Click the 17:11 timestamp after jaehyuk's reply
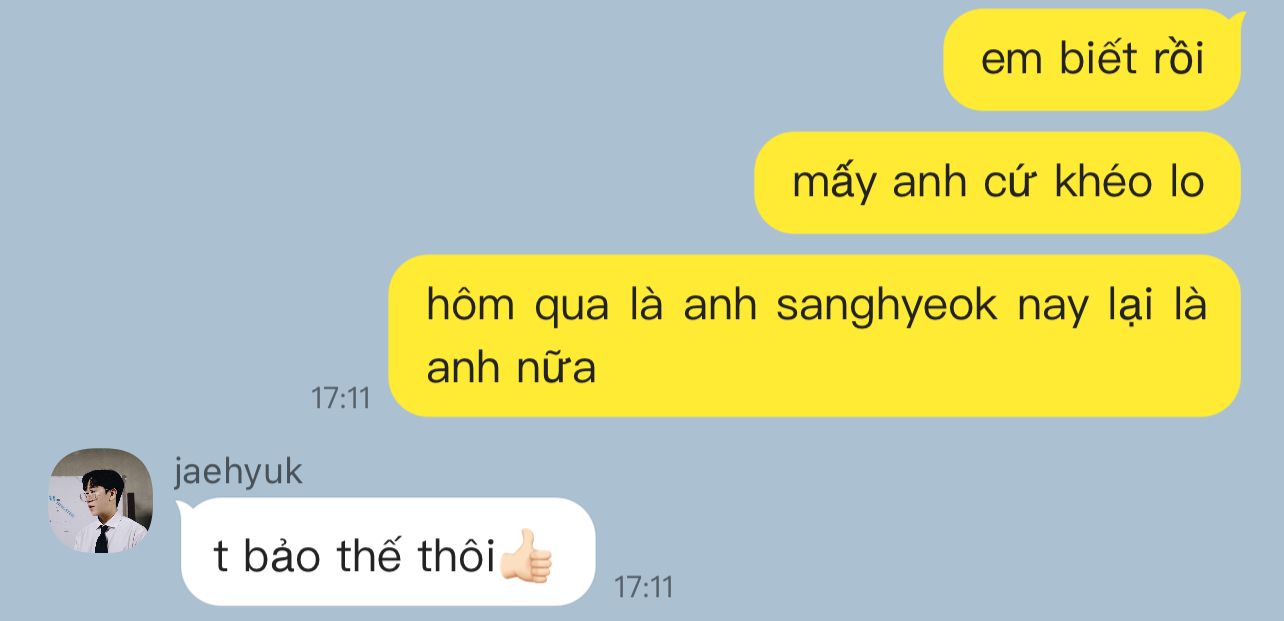 tap(643, 587)
